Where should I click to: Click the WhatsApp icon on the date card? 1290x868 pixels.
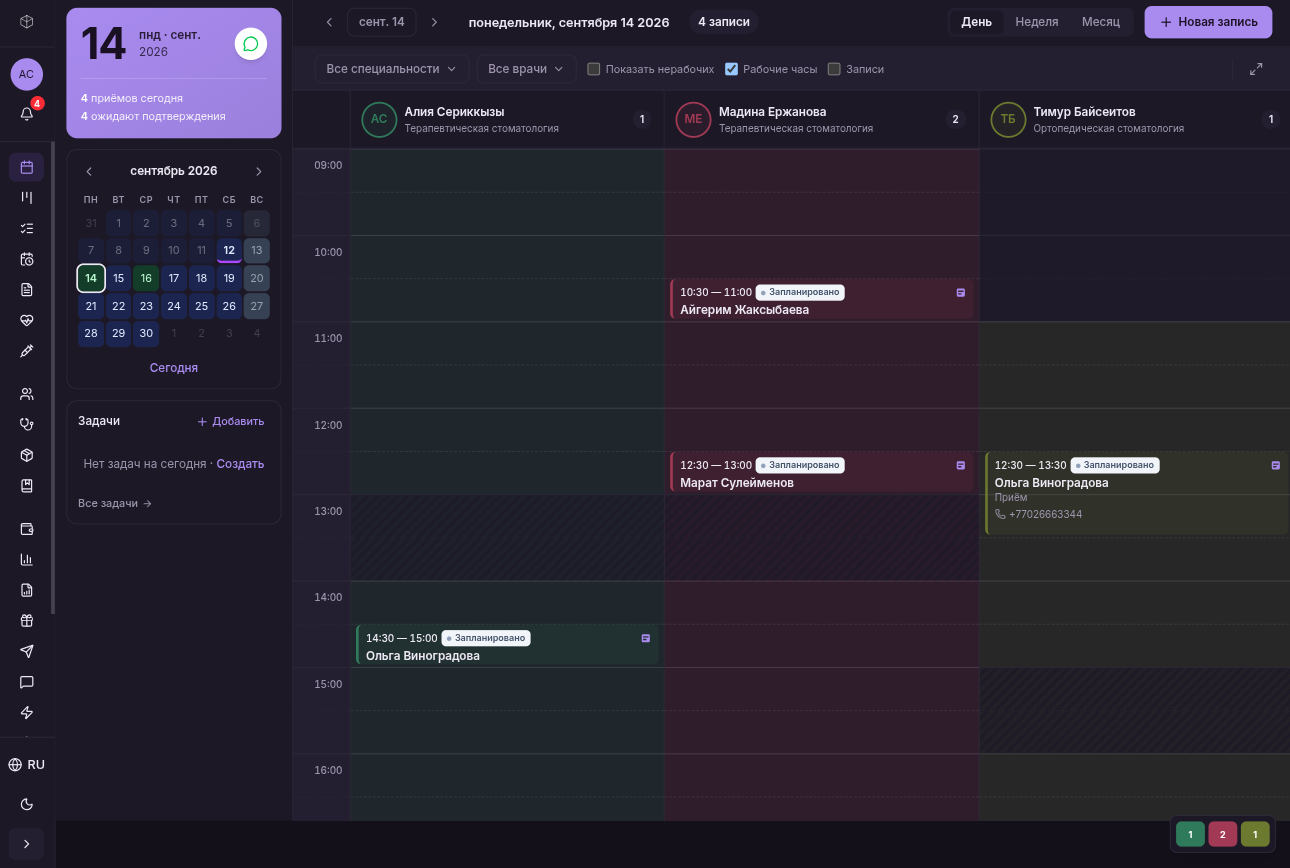click(x=251, y=44)
